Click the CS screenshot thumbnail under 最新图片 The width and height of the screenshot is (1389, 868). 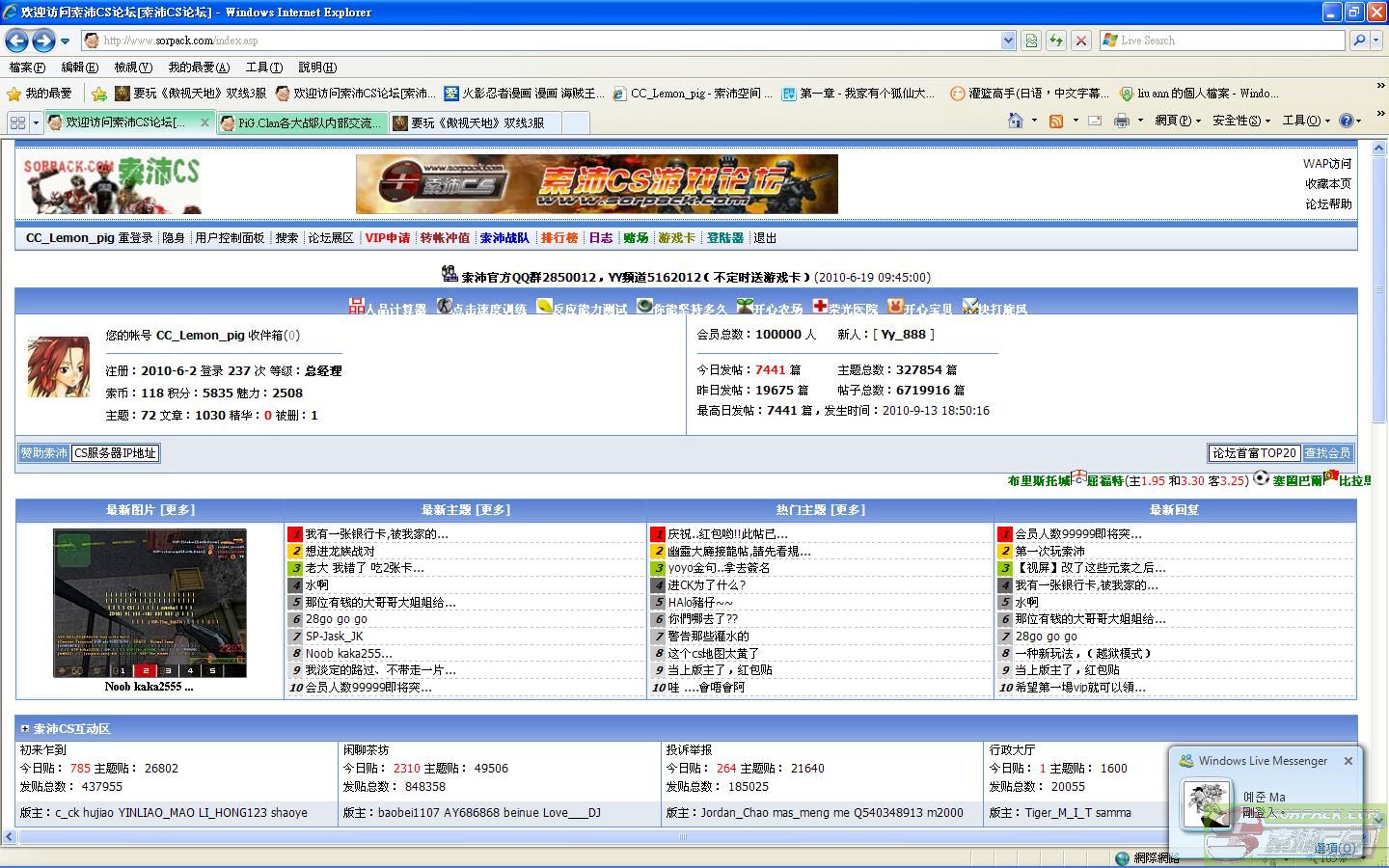(150, 603)
